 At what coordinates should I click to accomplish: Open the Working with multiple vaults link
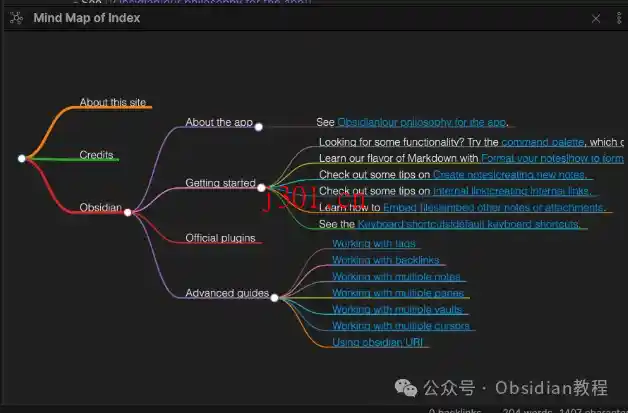pos(397,309)
